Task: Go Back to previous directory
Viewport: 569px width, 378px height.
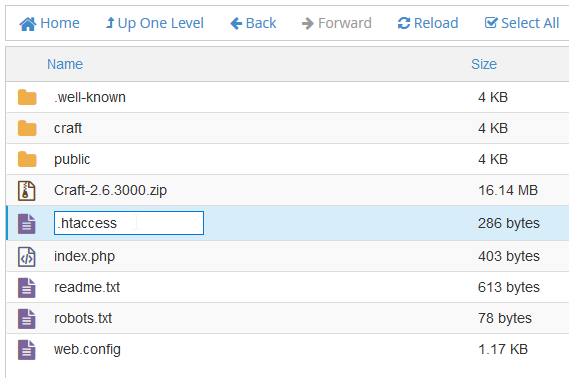Action: pos(253,23)
